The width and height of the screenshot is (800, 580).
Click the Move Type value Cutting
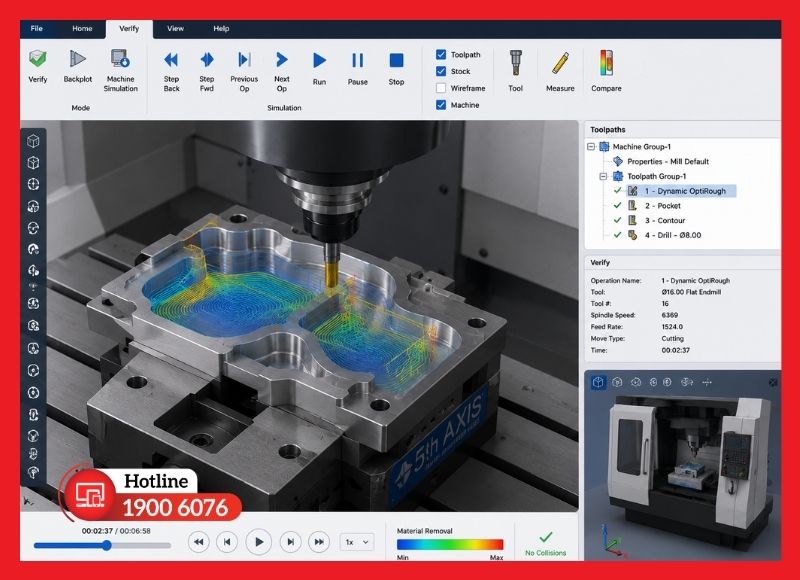point(672,339)
